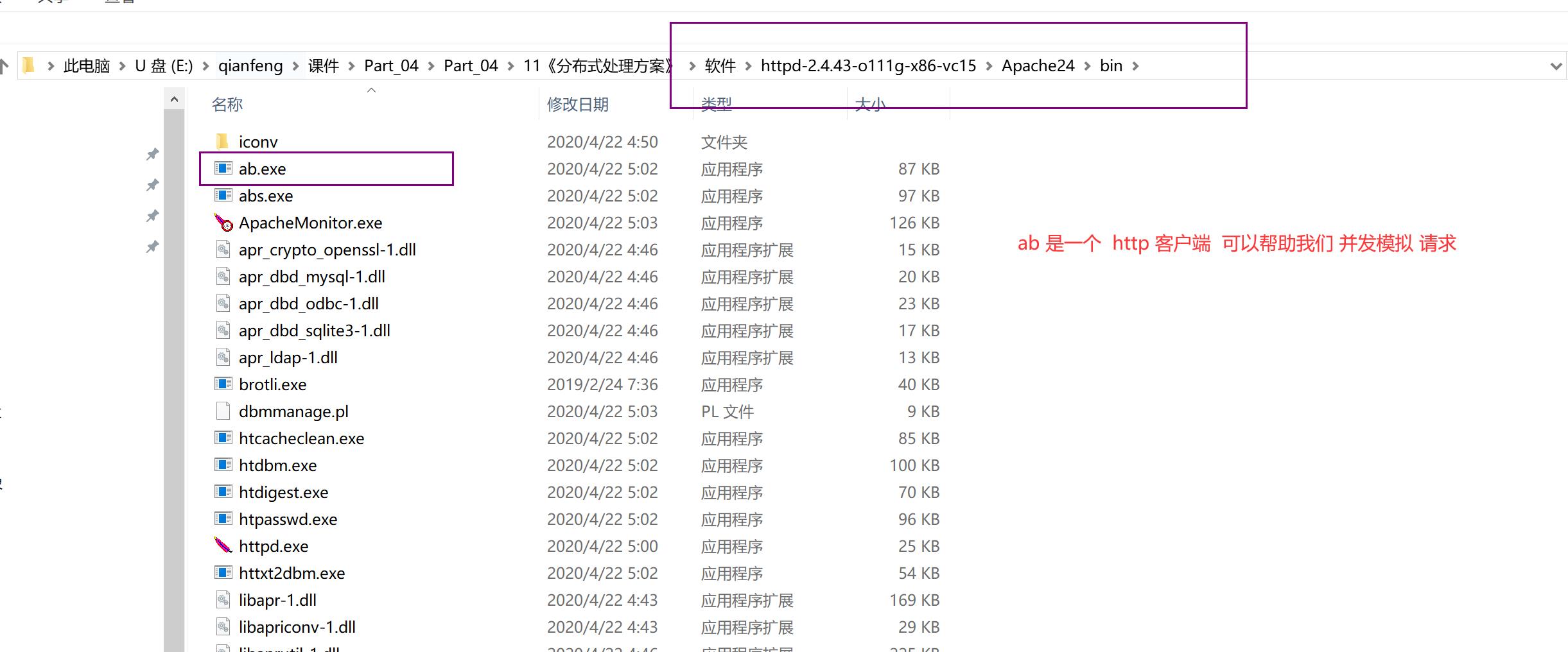Navigate to qianfeng breadcrumb folder
The image size is (1568, 652).
[x=250, y=65]
